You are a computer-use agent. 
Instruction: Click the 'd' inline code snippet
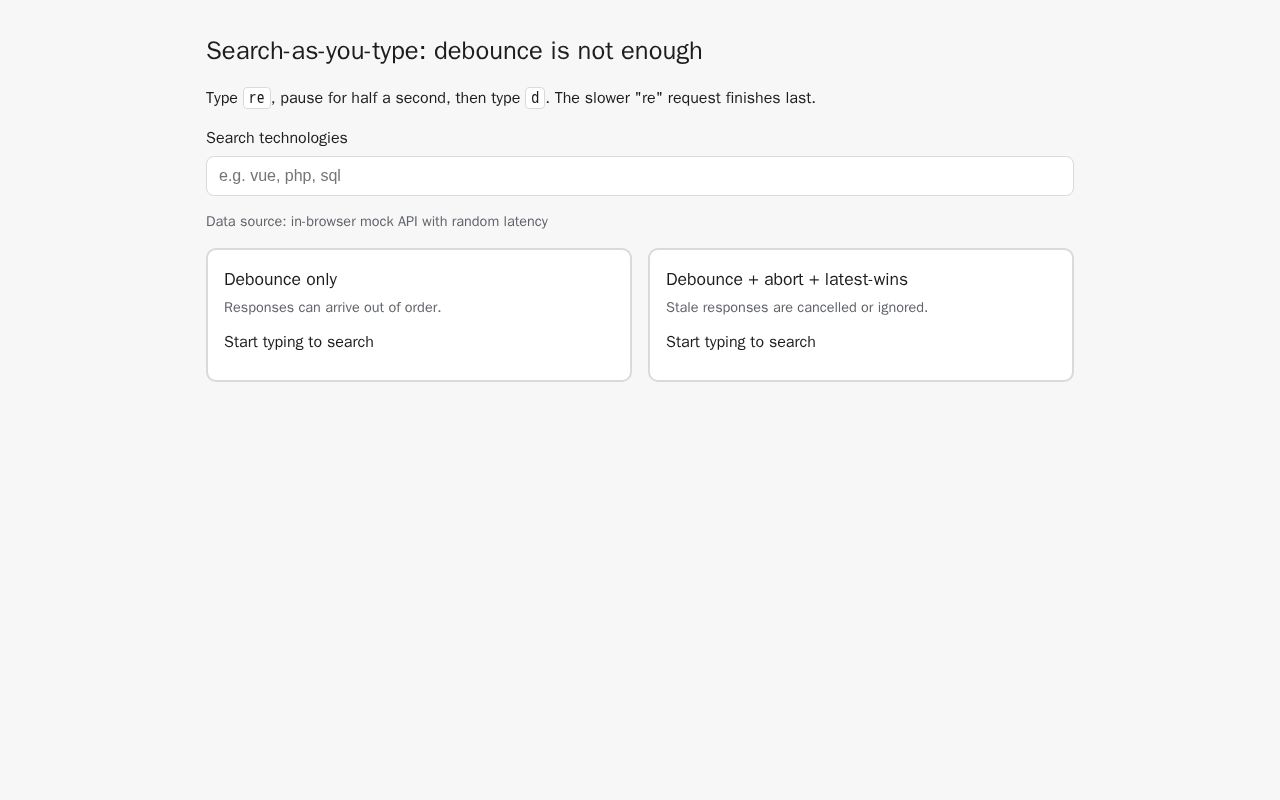(x=535, y=98)
